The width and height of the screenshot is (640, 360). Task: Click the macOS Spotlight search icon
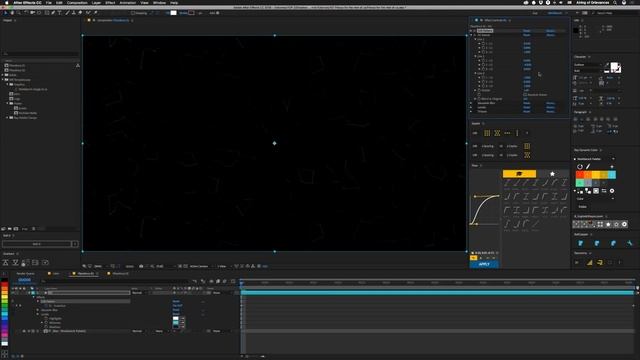pos(615,2)
